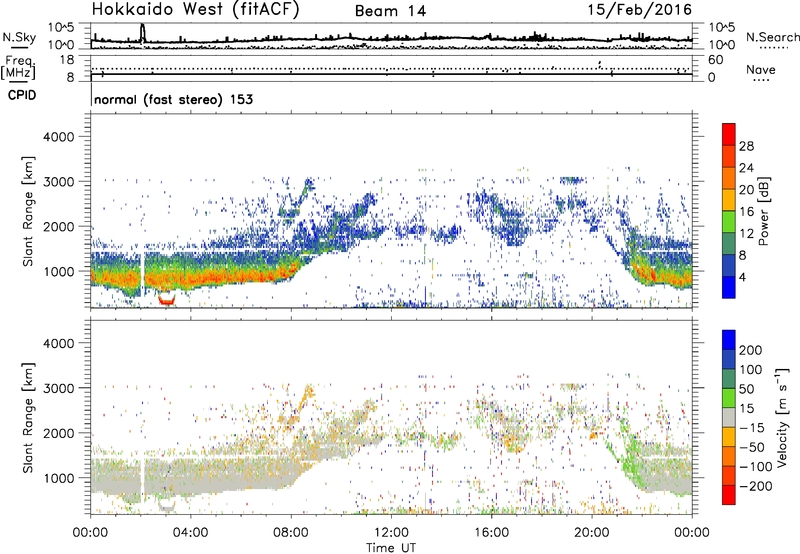Screen dimensions: 800x554
Task: Click the 'Velocity [m s-1]' colorbar label
Action: (782, 417)
